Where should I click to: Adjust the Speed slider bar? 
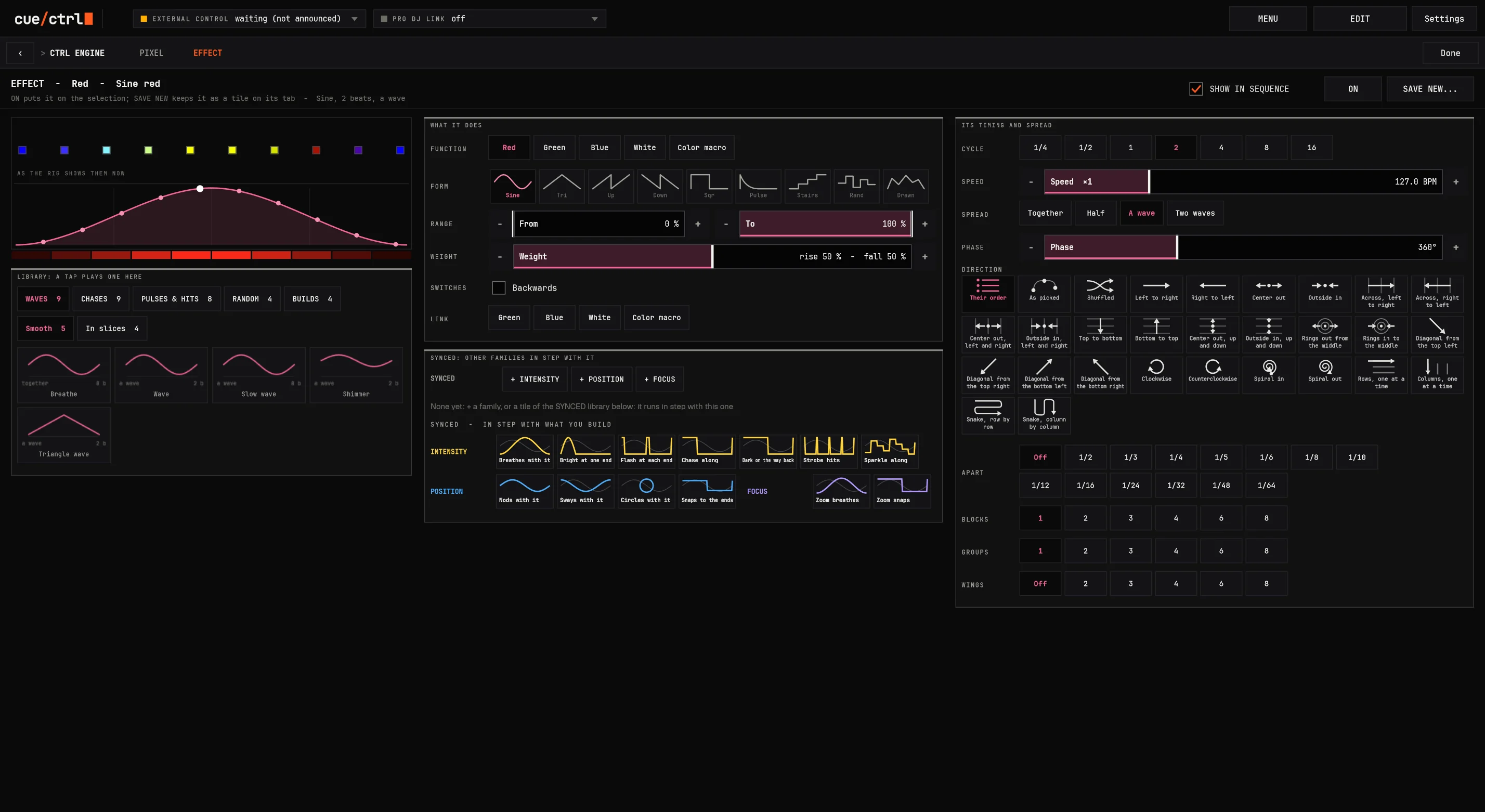click(1243, 181)
